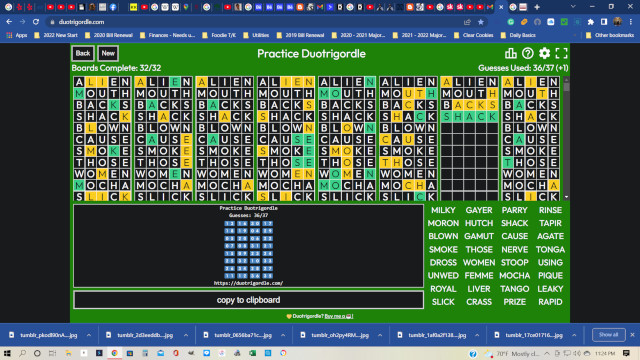
Task: Open the Chrome extensions puzzle icon
Action: tap(591, 22)
